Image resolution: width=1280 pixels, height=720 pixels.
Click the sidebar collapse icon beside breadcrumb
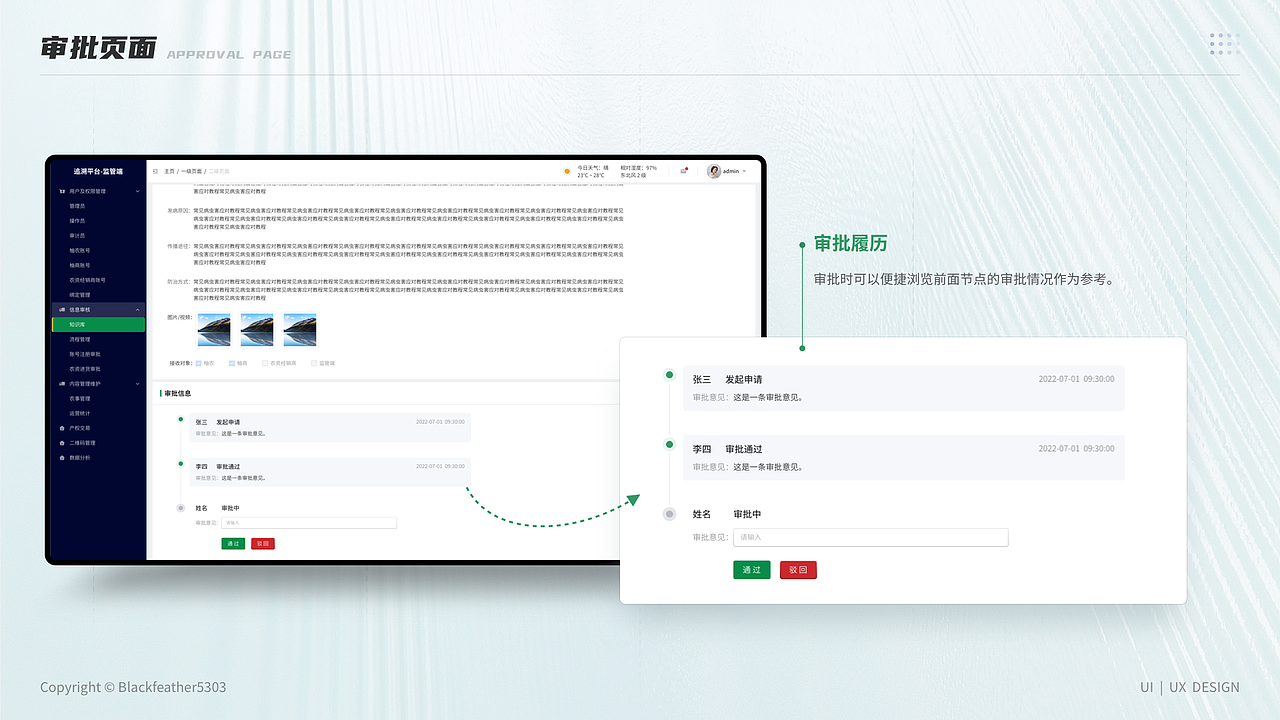(156, 170)
